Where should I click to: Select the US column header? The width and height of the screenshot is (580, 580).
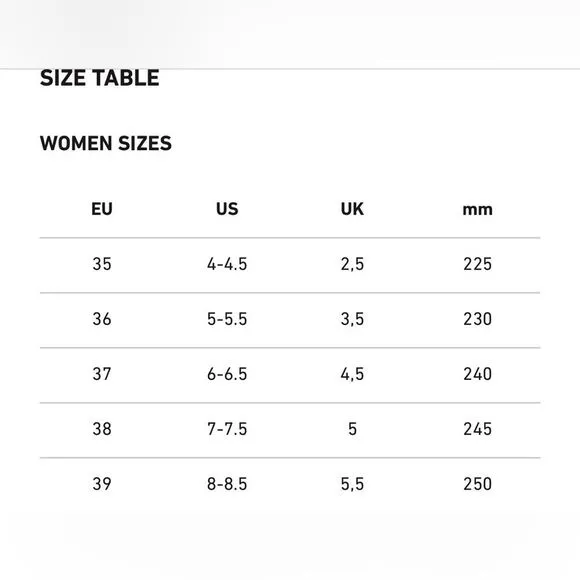[227, 209]
